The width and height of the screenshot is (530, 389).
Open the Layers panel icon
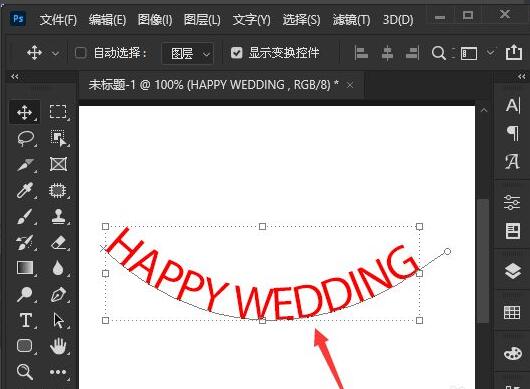click(512, 271)
